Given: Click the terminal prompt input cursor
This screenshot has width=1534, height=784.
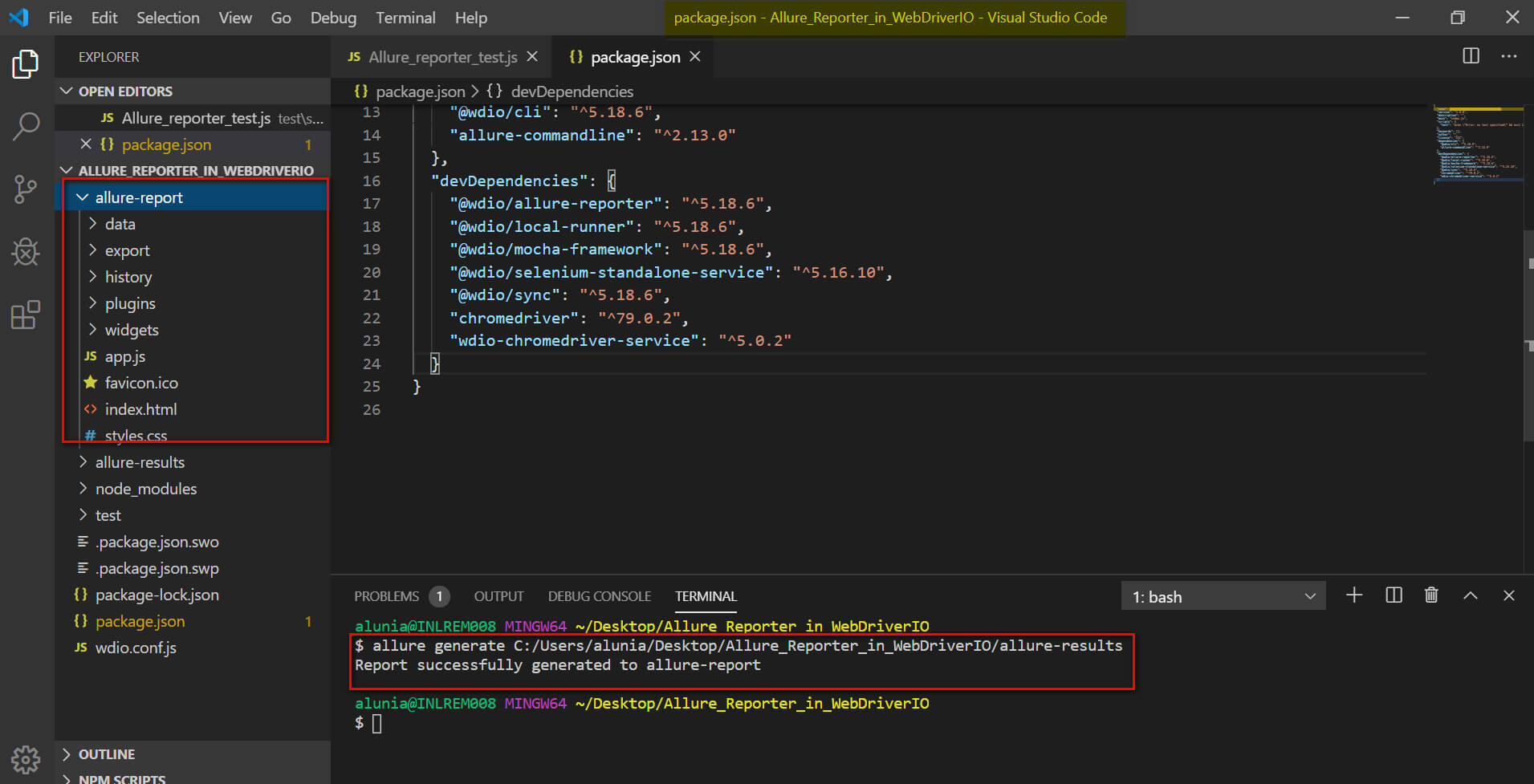Looking at the screenshot, I should pyautogui.click(x=377, y=723).
